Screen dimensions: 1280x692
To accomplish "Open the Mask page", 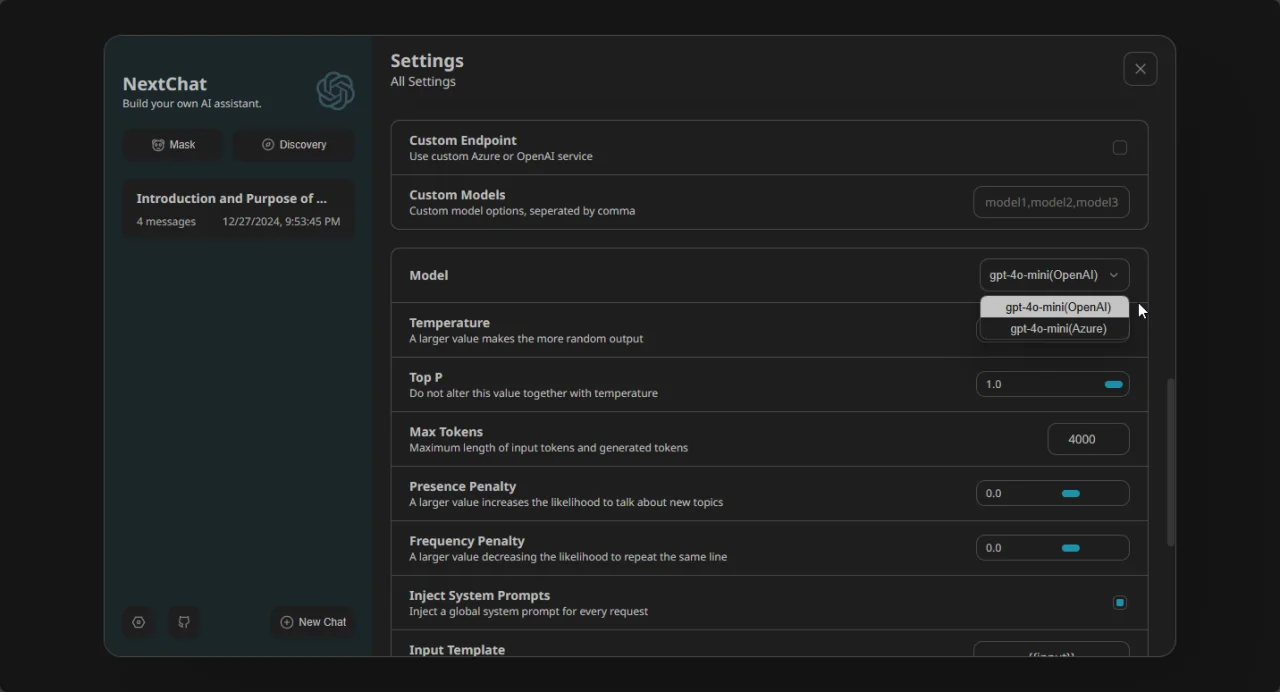I will click(x=173, y=145).
